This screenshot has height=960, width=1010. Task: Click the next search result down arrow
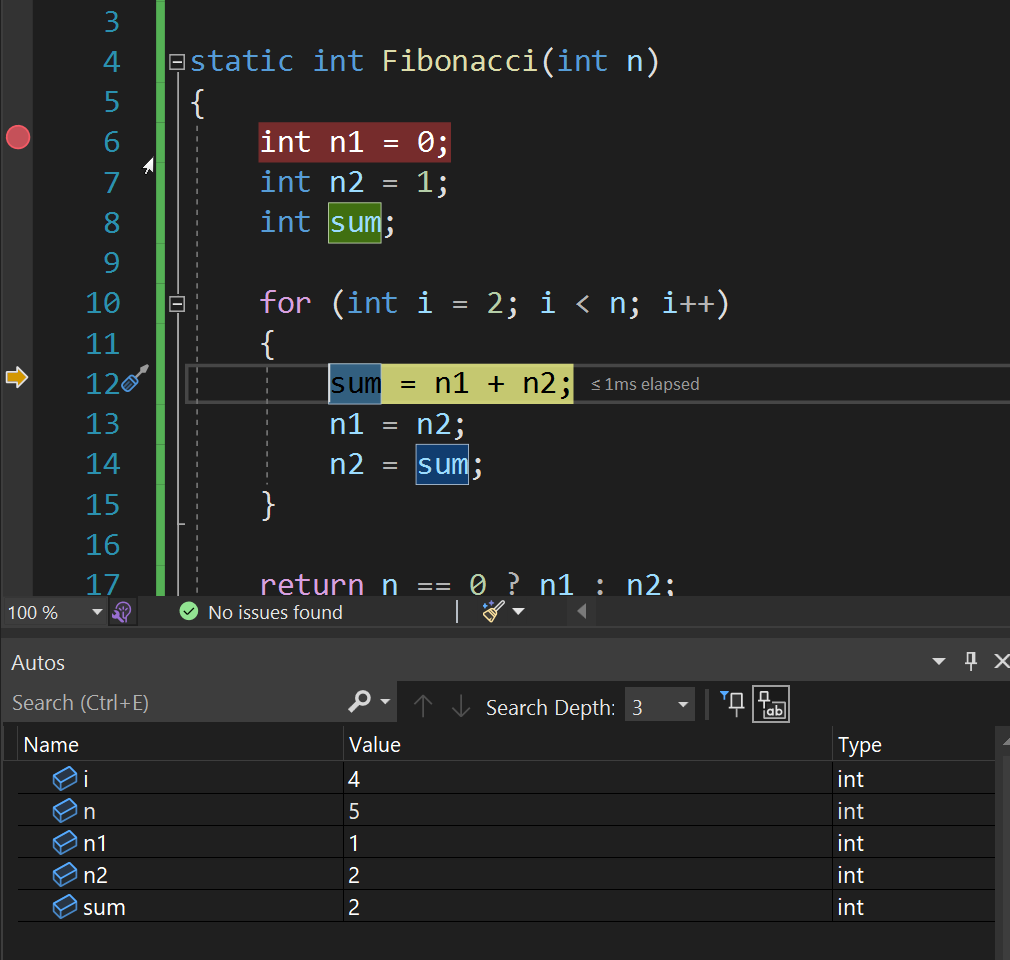pyautogui.click(x=460, y=706)
